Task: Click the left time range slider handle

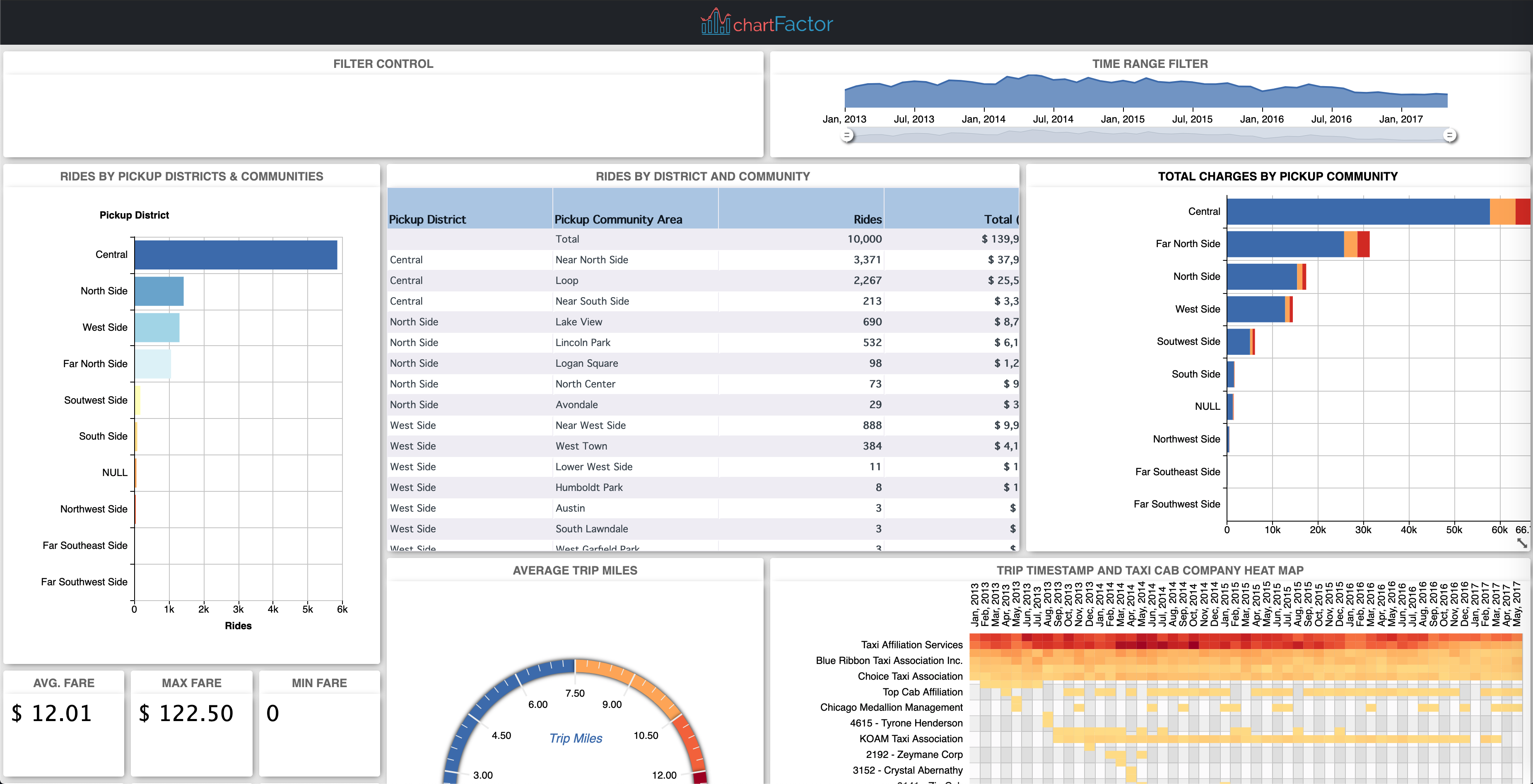Action: [847, 136]
